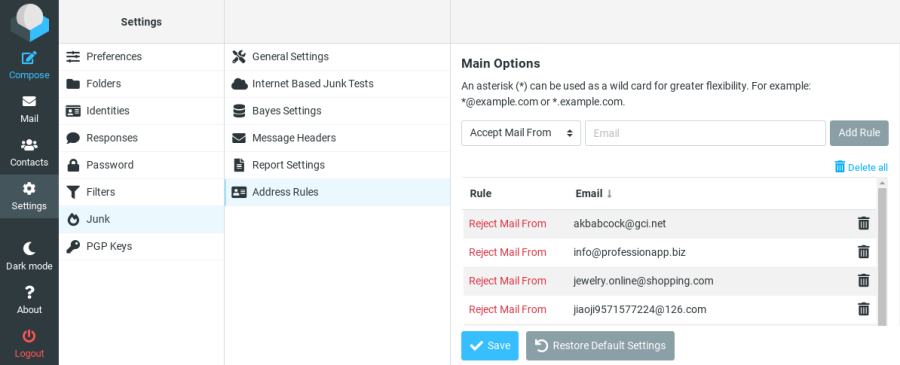Delete the akbabcock@gci.net rule trash icon
This screenshot has height=365, width=900.
click(863, 223)
